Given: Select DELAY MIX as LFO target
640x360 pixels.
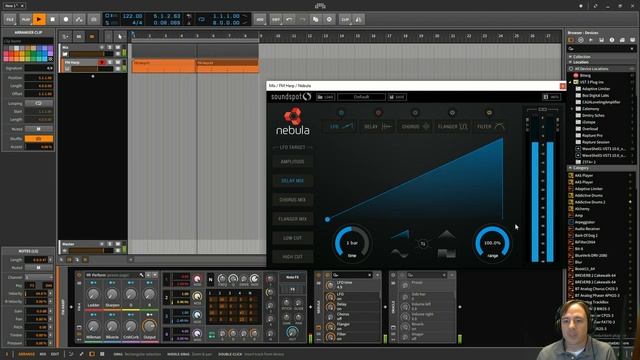Looking at the screenshot, I should (293, 181).
